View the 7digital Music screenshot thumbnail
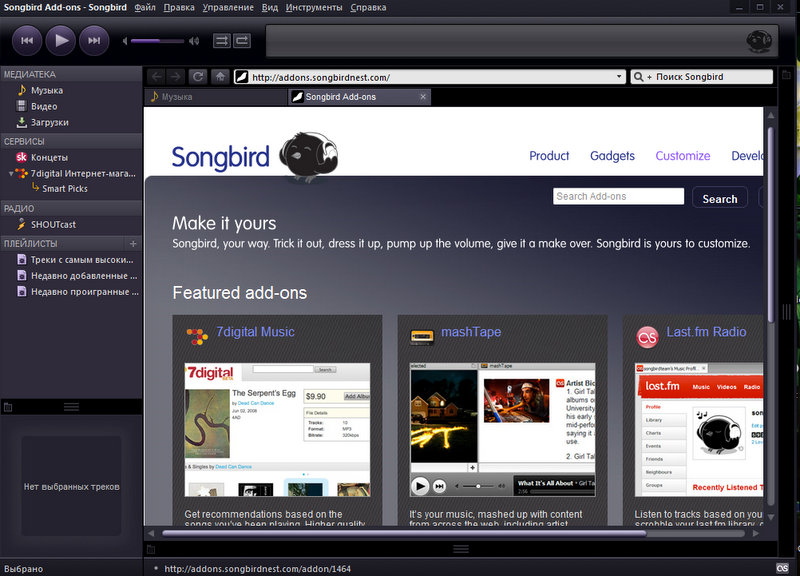Image resolution: width=800 pixels, height=576 pixels. [278, 430]
